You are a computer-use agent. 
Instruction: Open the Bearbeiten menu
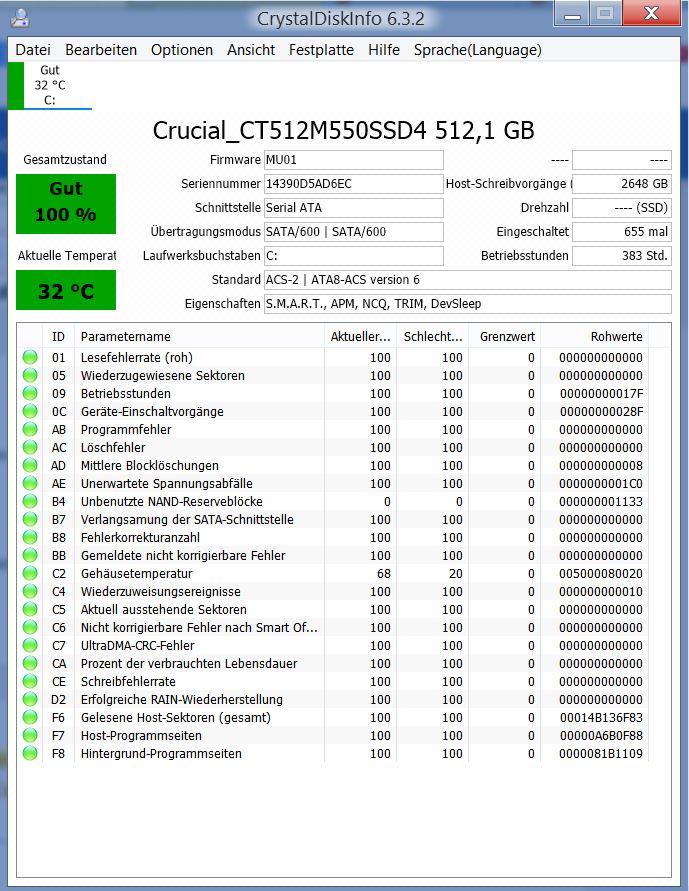[x=101, y=50]
